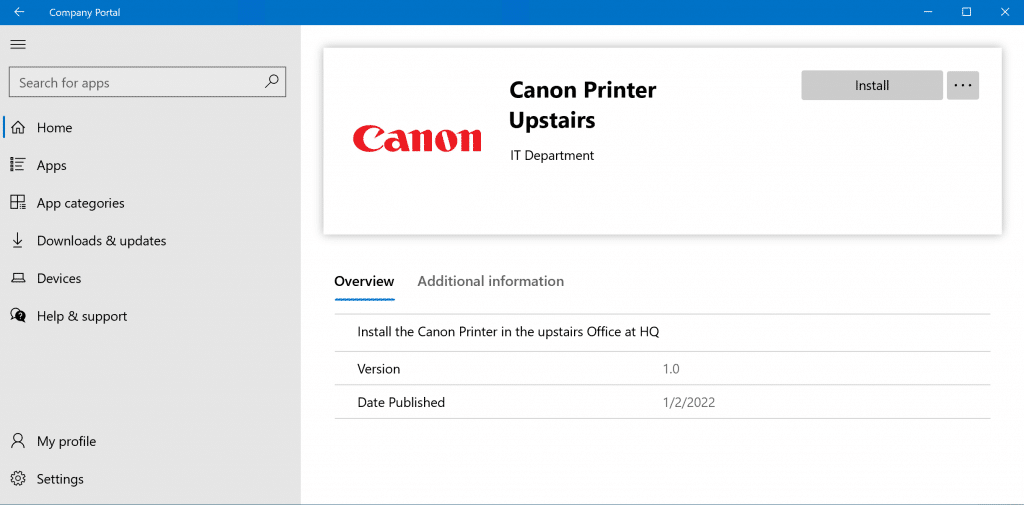This screenshot has height=505, width=1024.
Task: Click the Devices laptop icon
Action: [18, 278]
